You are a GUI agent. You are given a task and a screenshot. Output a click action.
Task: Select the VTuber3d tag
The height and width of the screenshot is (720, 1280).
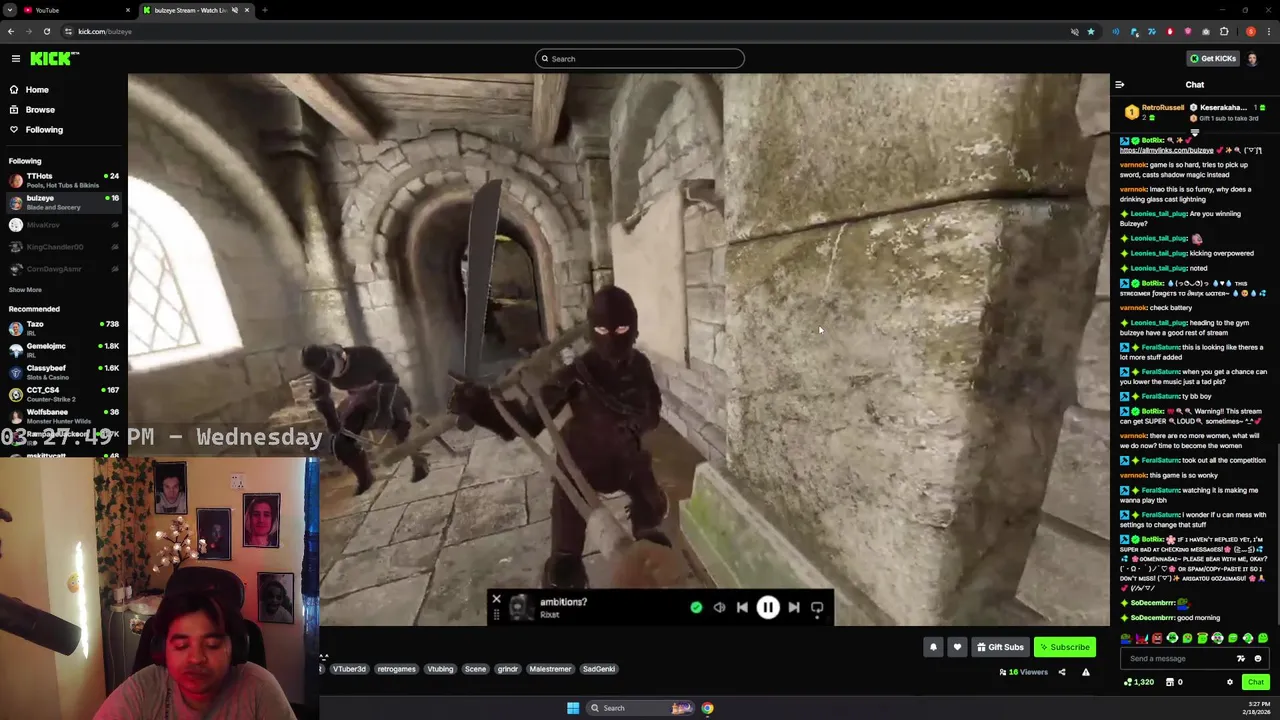coord(349,669)
